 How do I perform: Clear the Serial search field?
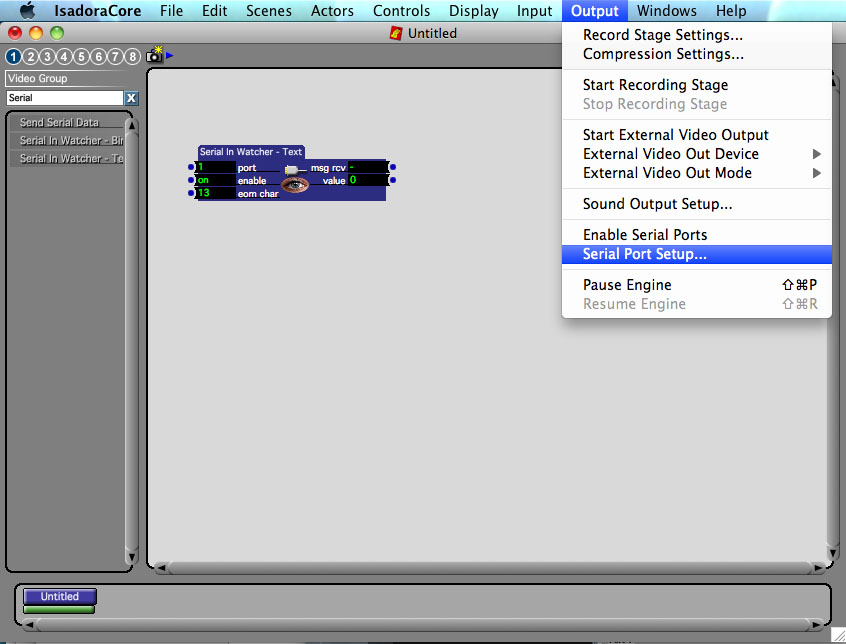click(131, 98)
